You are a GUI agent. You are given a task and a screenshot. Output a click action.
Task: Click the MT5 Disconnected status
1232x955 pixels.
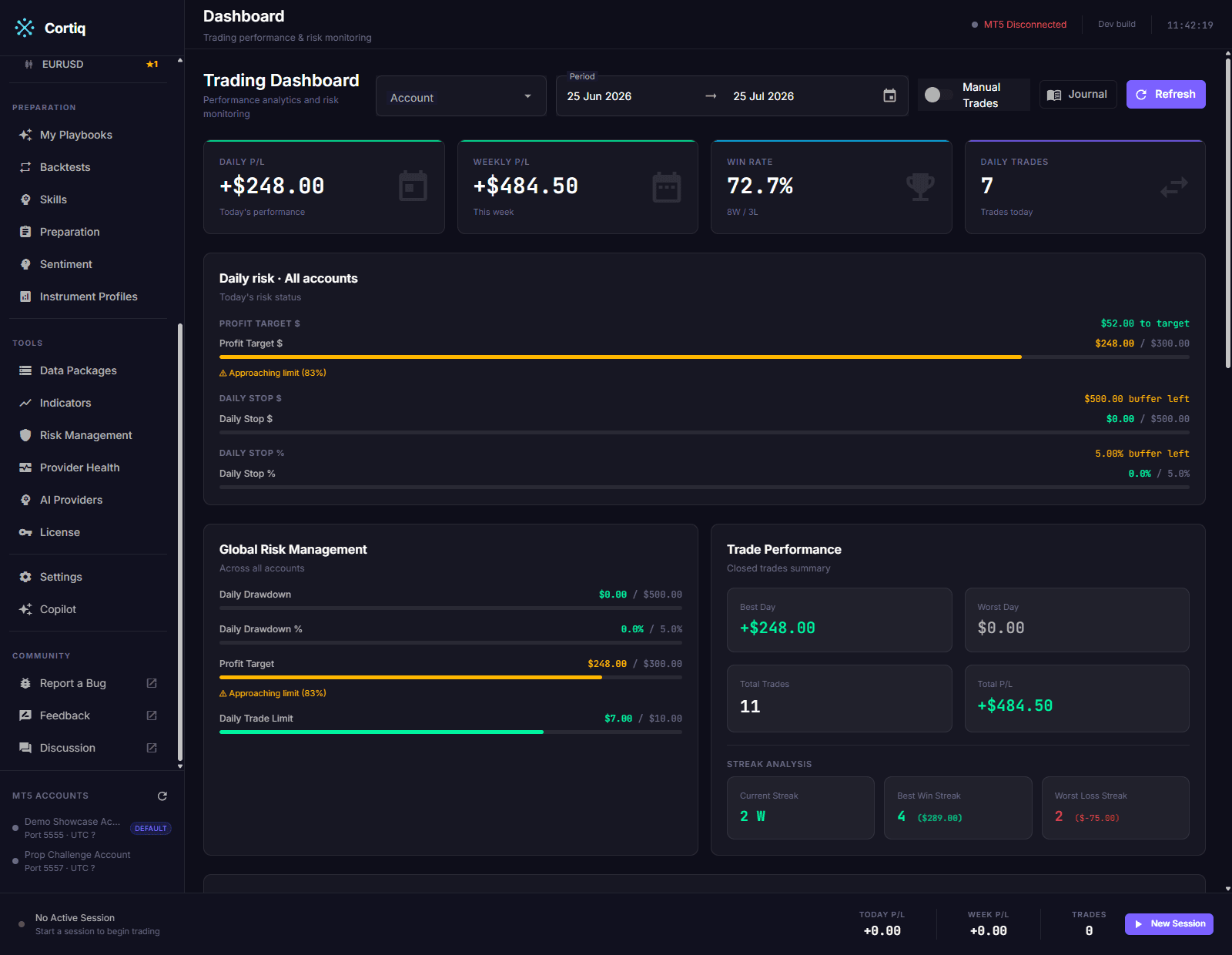click(x=1019, y=25)
